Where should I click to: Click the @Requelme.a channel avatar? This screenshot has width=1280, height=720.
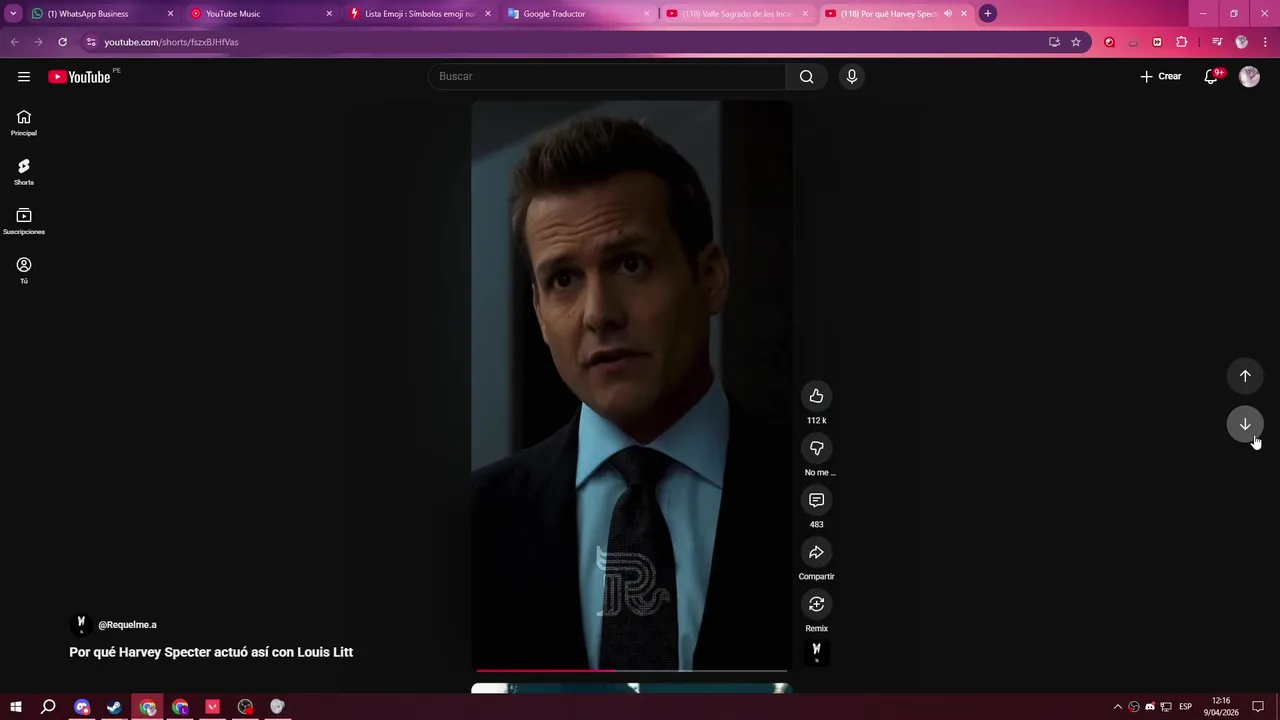[x=81, y=624]
